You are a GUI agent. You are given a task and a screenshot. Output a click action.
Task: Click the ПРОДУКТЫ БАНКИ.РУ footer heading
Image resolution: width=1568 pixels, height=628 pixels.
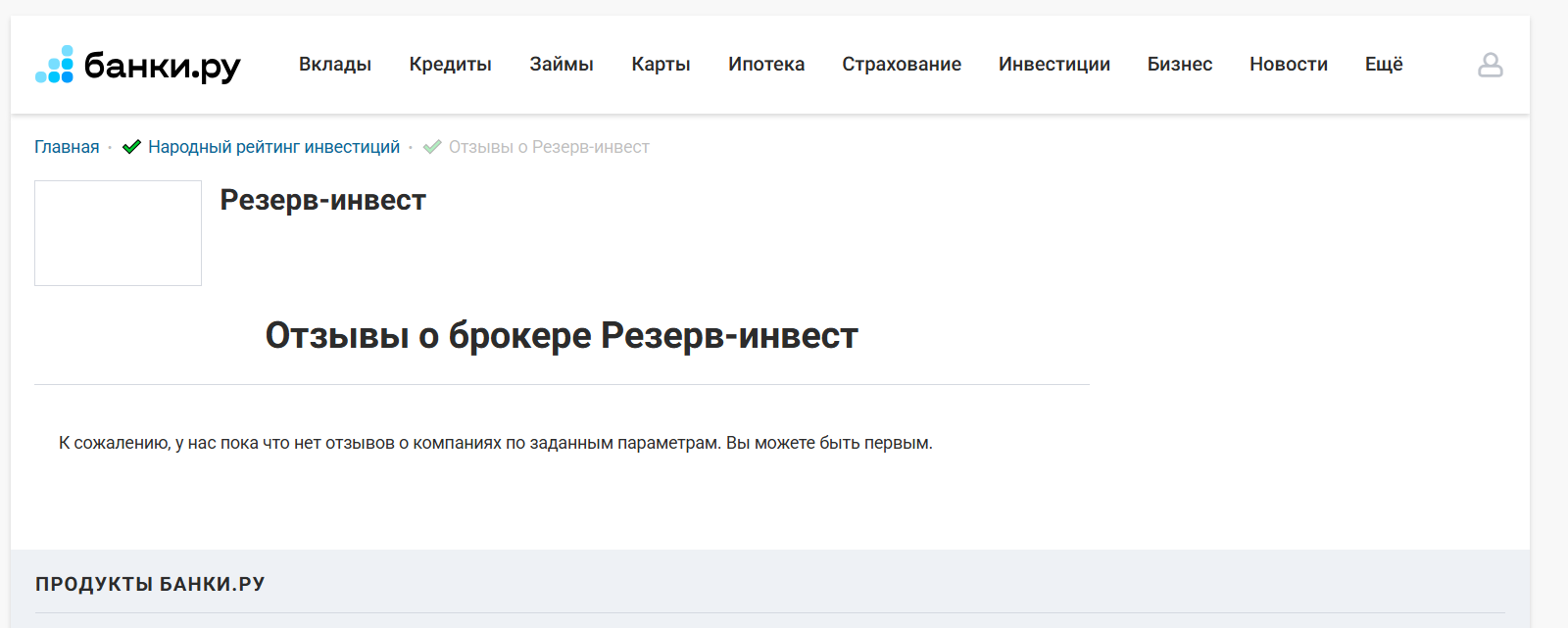[150, 584]
